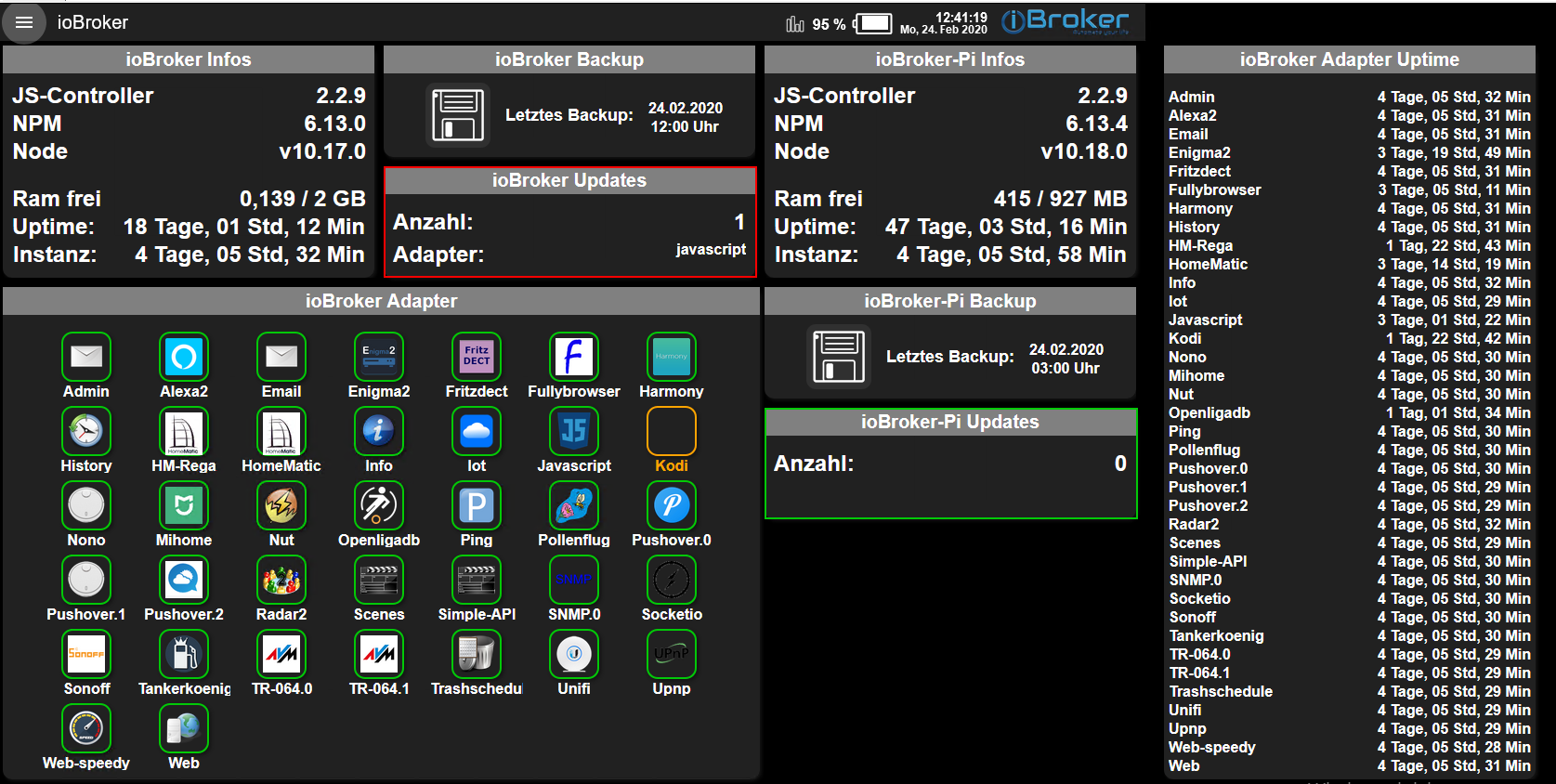Open the Info adapter icon
The image size is (1556, 784).
click(379, 431)
